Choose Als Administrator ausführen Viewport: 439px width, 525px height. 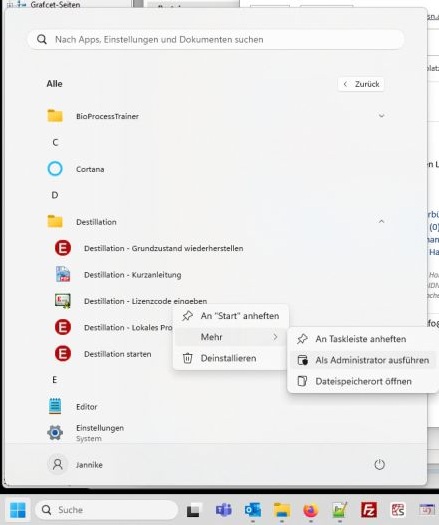(x=364, y=360)
